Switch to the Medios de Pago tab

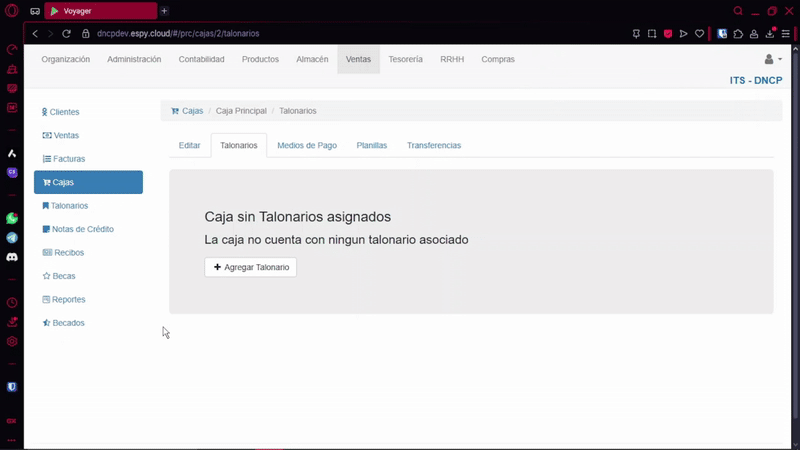pyautogui.click(x=307, y=145)
